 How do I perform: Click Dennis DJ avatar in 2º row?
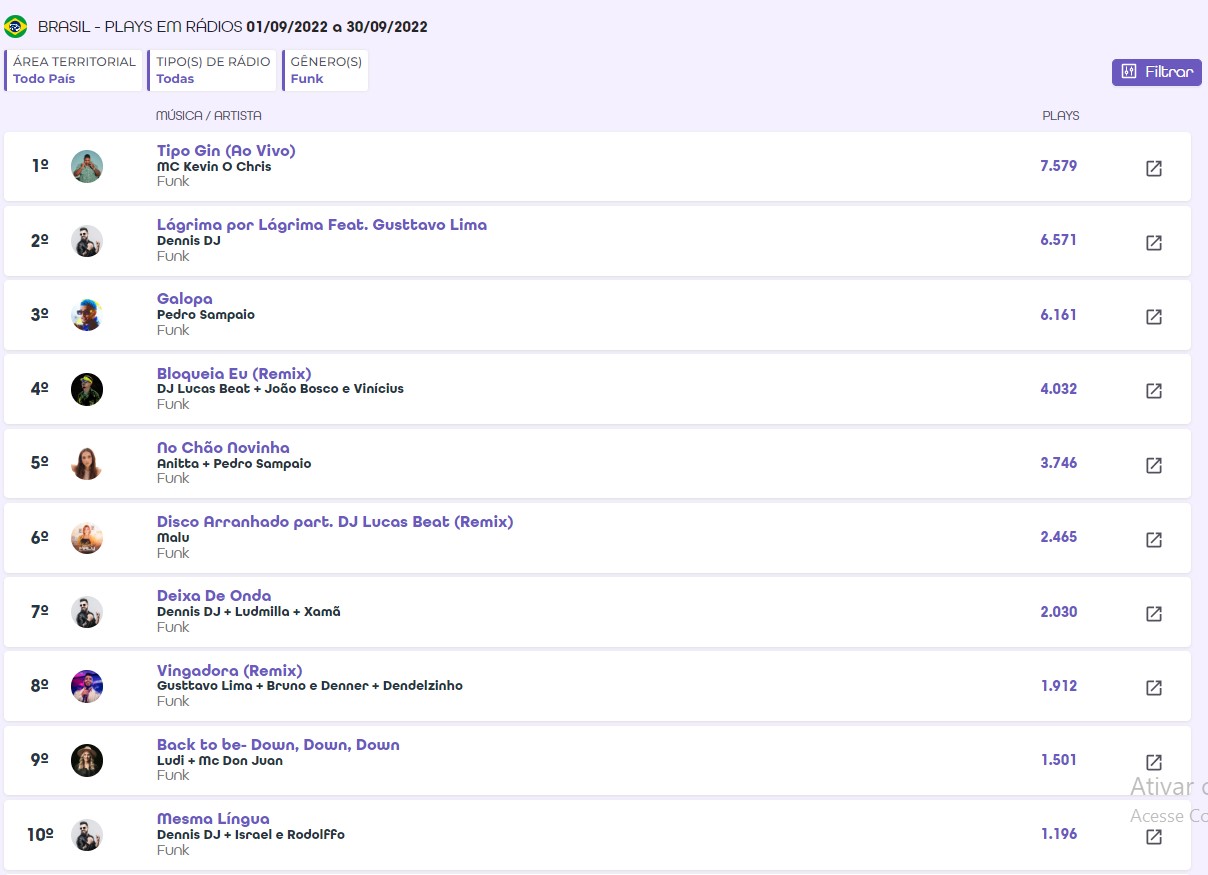pyautogui.click(x=87, y=241)
